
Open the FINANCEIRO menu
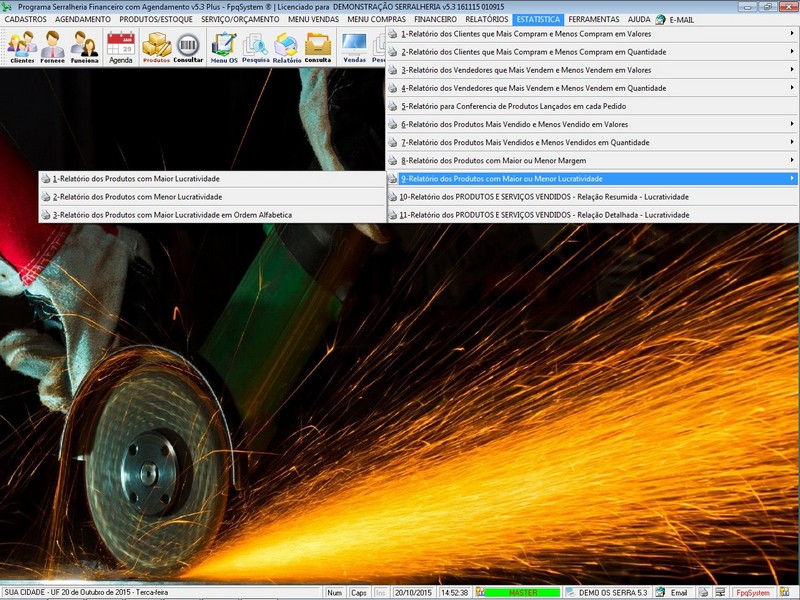(435, 19)
